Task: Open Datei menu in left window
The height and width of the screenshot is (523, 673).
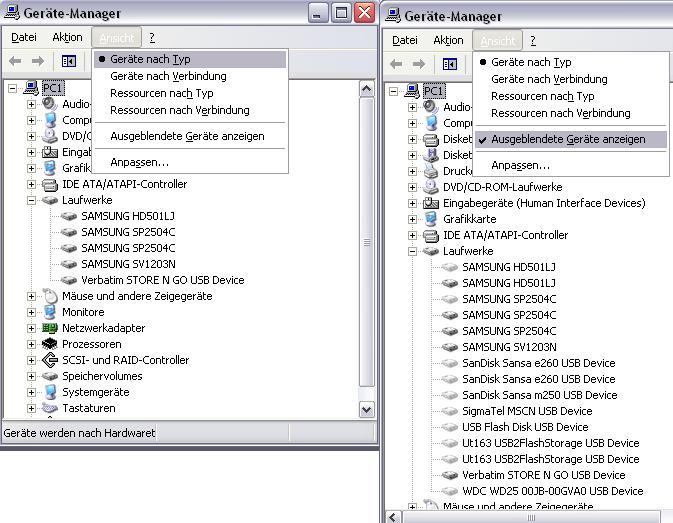Action: point(24,37)
